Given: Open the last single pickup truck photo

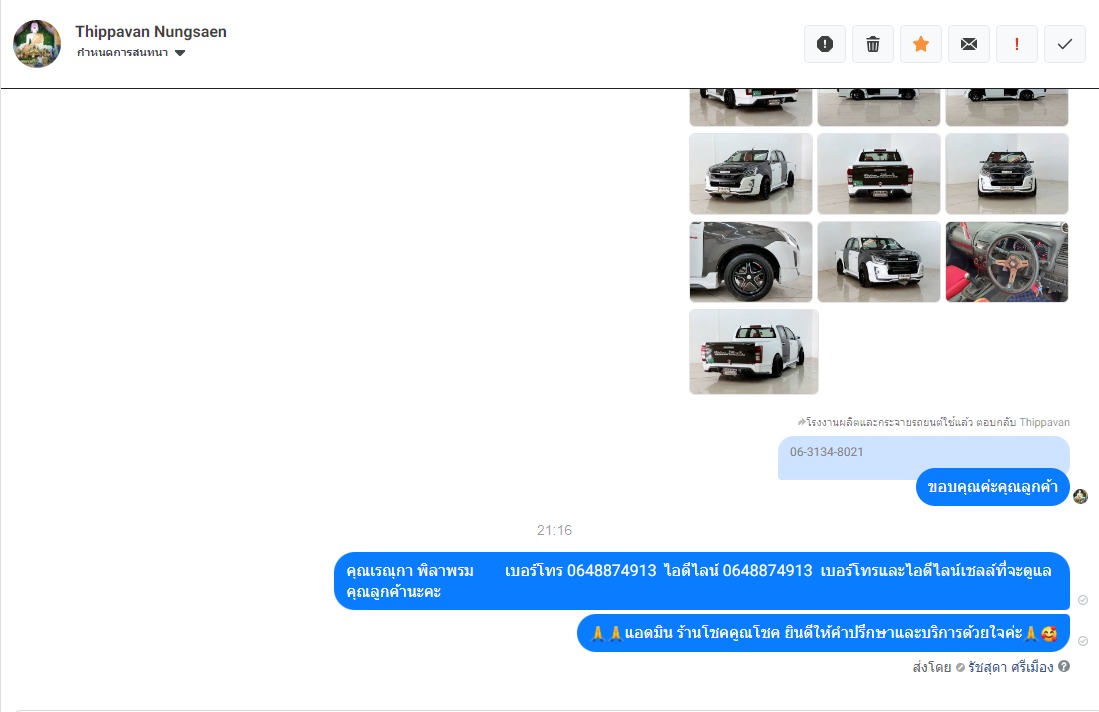Looking at the screenshot, I should tap(753, 352).
